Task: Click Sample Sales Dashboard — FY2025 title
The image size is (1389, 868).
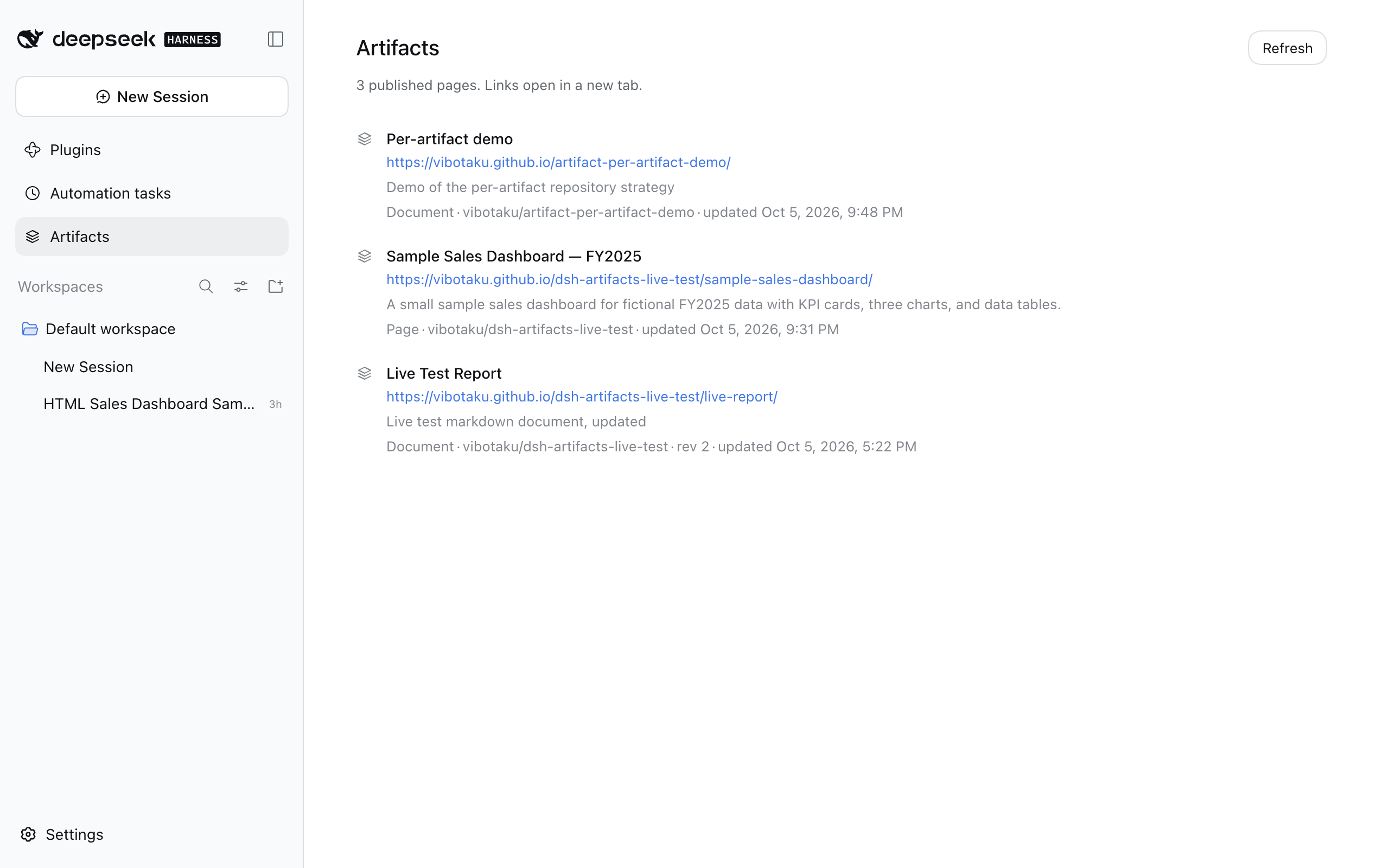Action: [514, 256]
